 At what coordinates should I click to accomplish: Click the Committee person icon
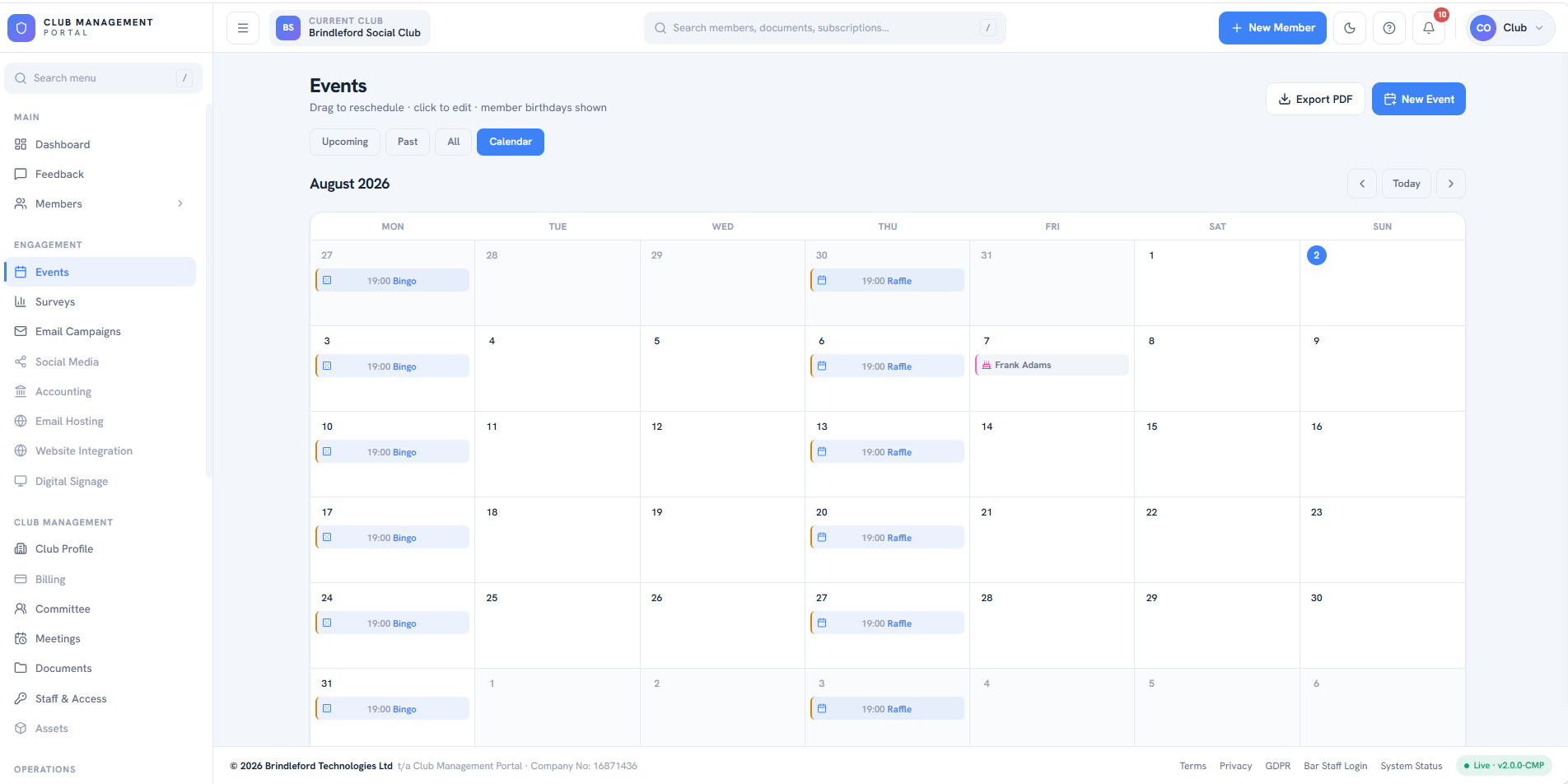tap(21, 609)
